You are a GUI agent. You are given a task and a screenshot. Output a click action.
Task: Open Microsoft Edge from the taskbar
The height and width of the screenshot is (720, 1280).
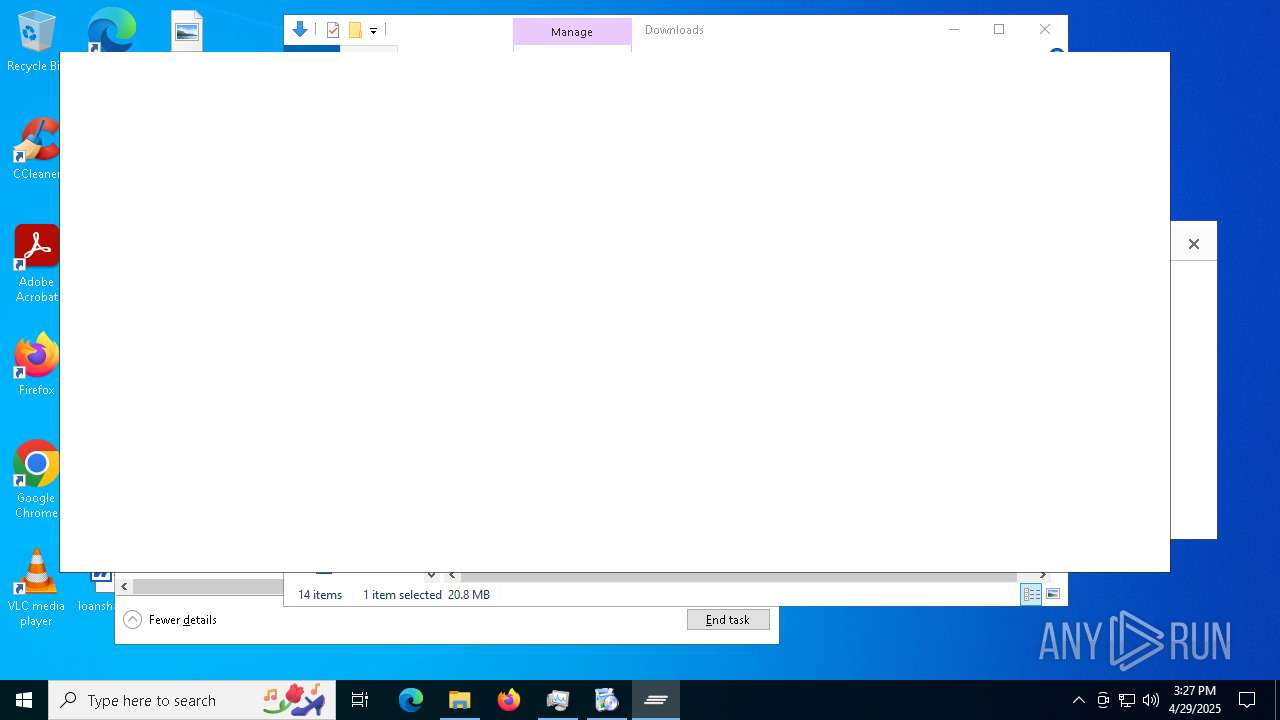[x=411, y=700]
